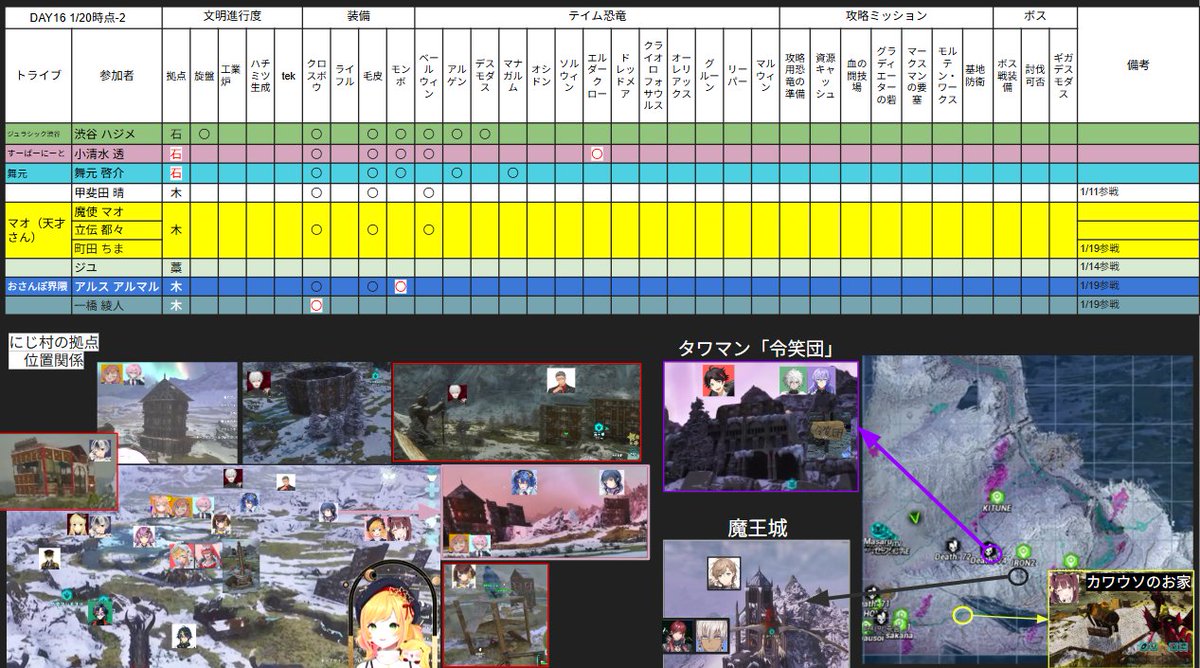
Task: Open the カワウソのお家 screenshot
Action: coord(1121,619)
